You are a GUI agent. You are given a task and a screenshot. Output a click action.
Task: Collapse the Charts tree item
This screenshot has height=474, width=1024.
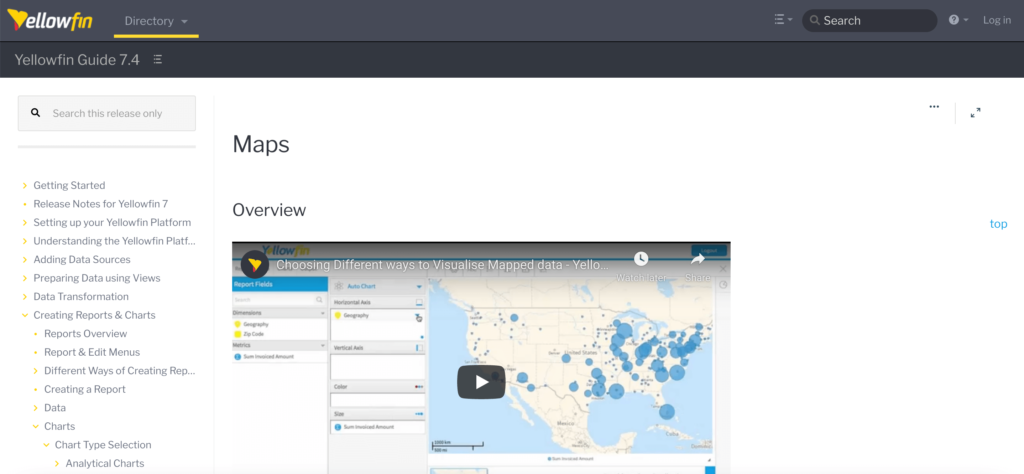pos(35,426)
